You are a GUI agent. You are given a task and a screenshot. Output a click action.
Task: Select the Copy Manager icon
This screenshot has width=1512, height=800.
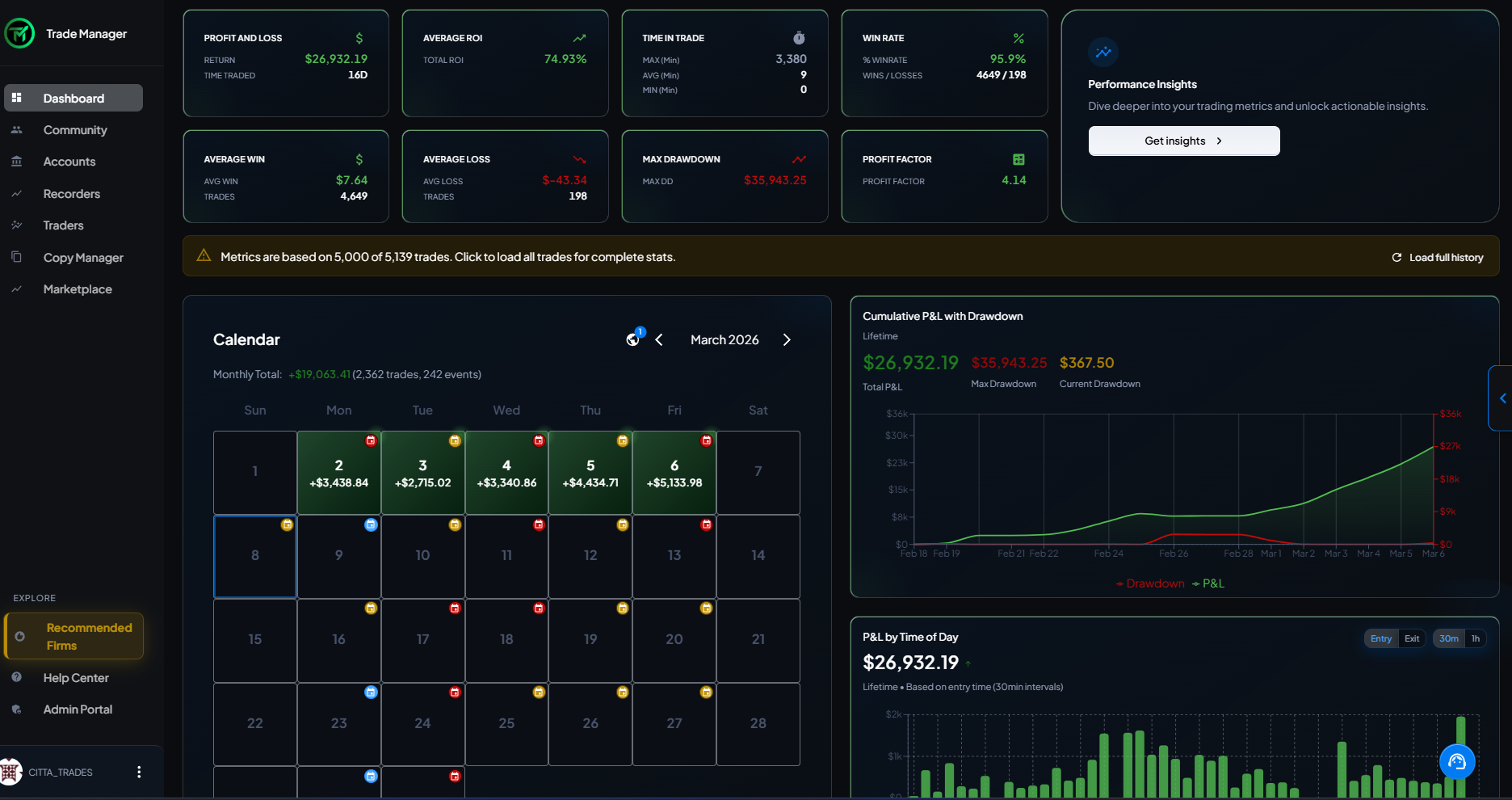(16, 257)
